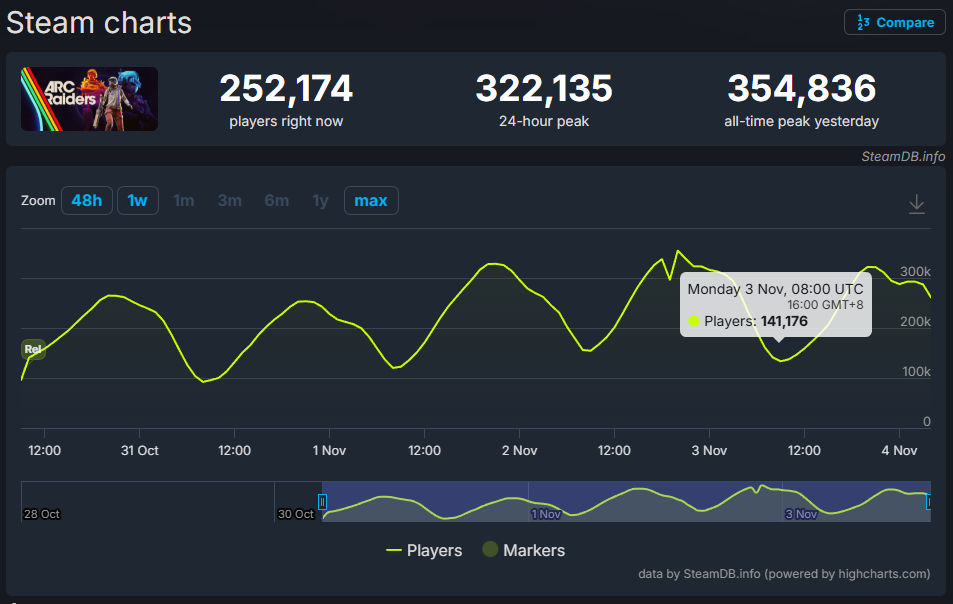Click 28 Oct area in navigator

43,514
